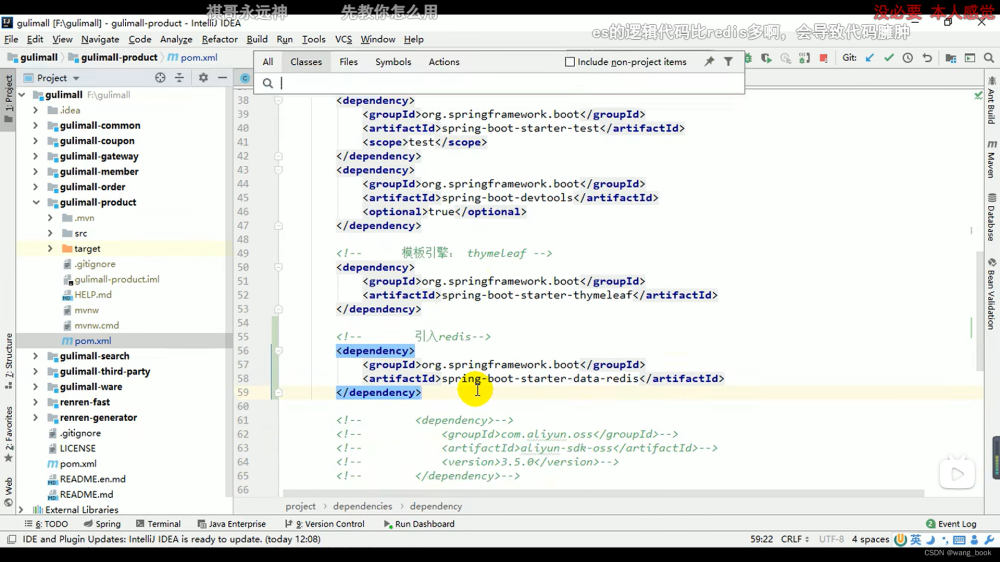Switch to the Classes search tab
This screenshot has height=562, width=1000.
(x=306, y=62)
